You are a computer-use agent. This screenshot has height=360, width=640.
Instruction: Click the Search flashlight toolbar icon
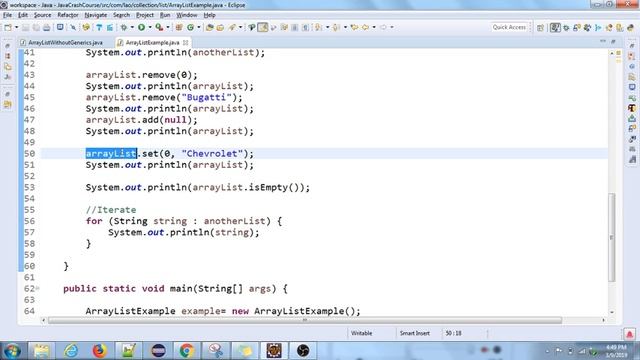[232, 27]
